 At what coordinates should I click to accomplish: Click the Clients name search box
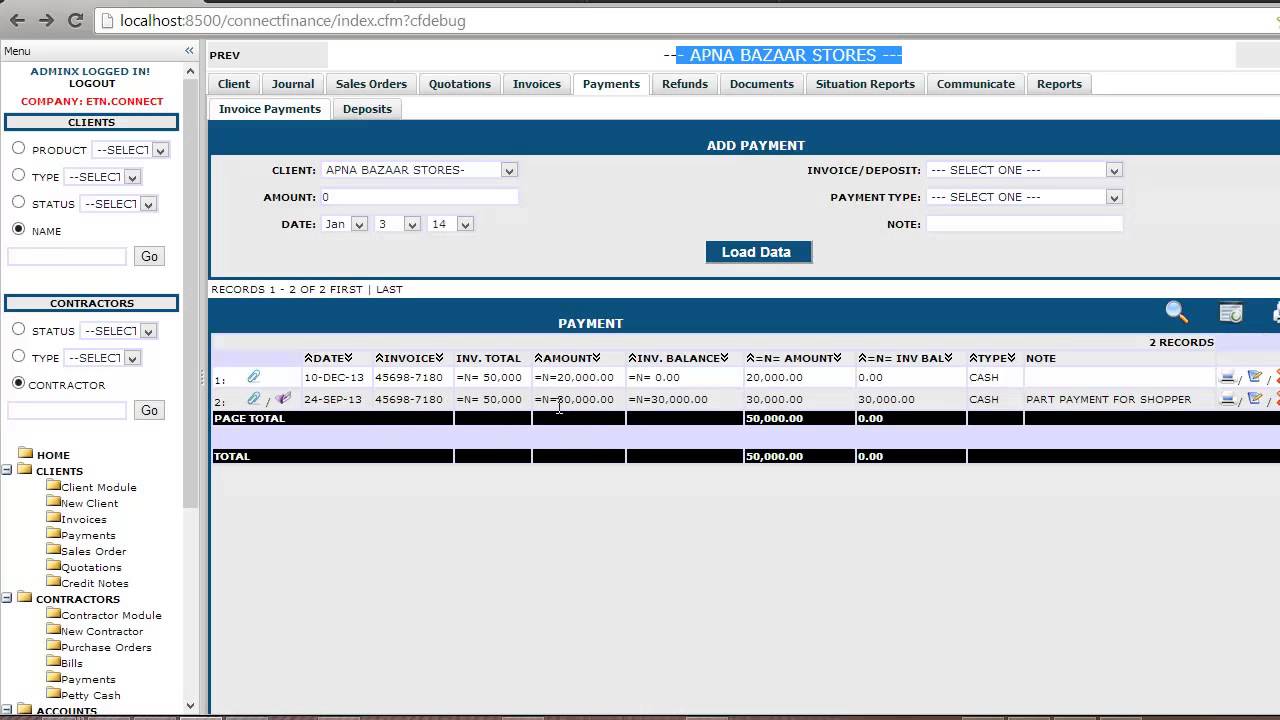67,256
